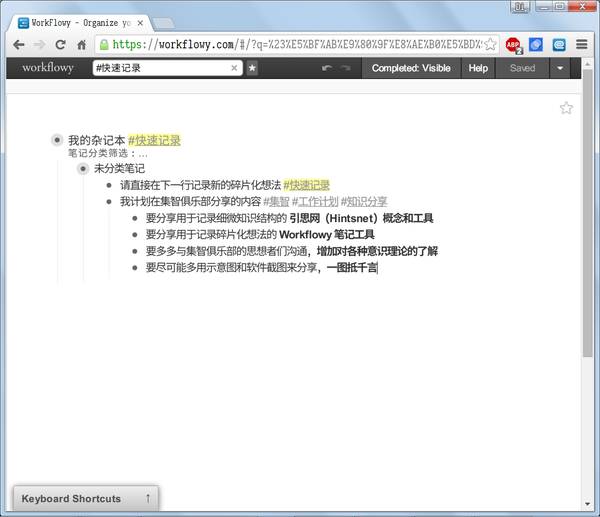Click the Saved button
The image size is (600, 517).
(x=522, y=68)
